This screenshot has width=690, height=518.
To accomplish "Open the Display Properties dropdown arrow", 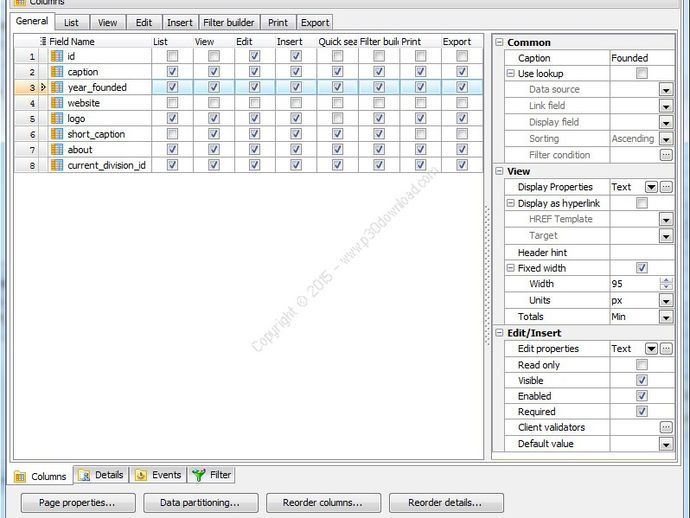I will [651, 187].
